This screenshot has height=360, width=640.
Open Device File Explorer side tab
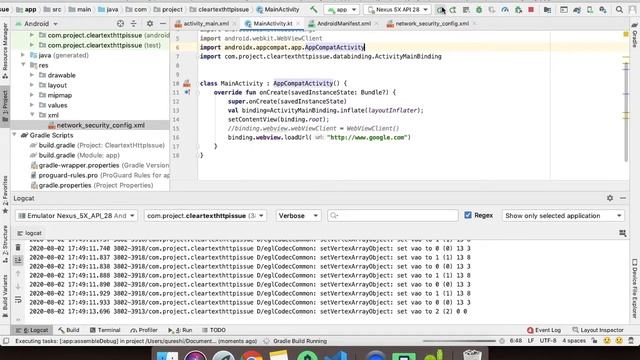[x=635, y=289]
